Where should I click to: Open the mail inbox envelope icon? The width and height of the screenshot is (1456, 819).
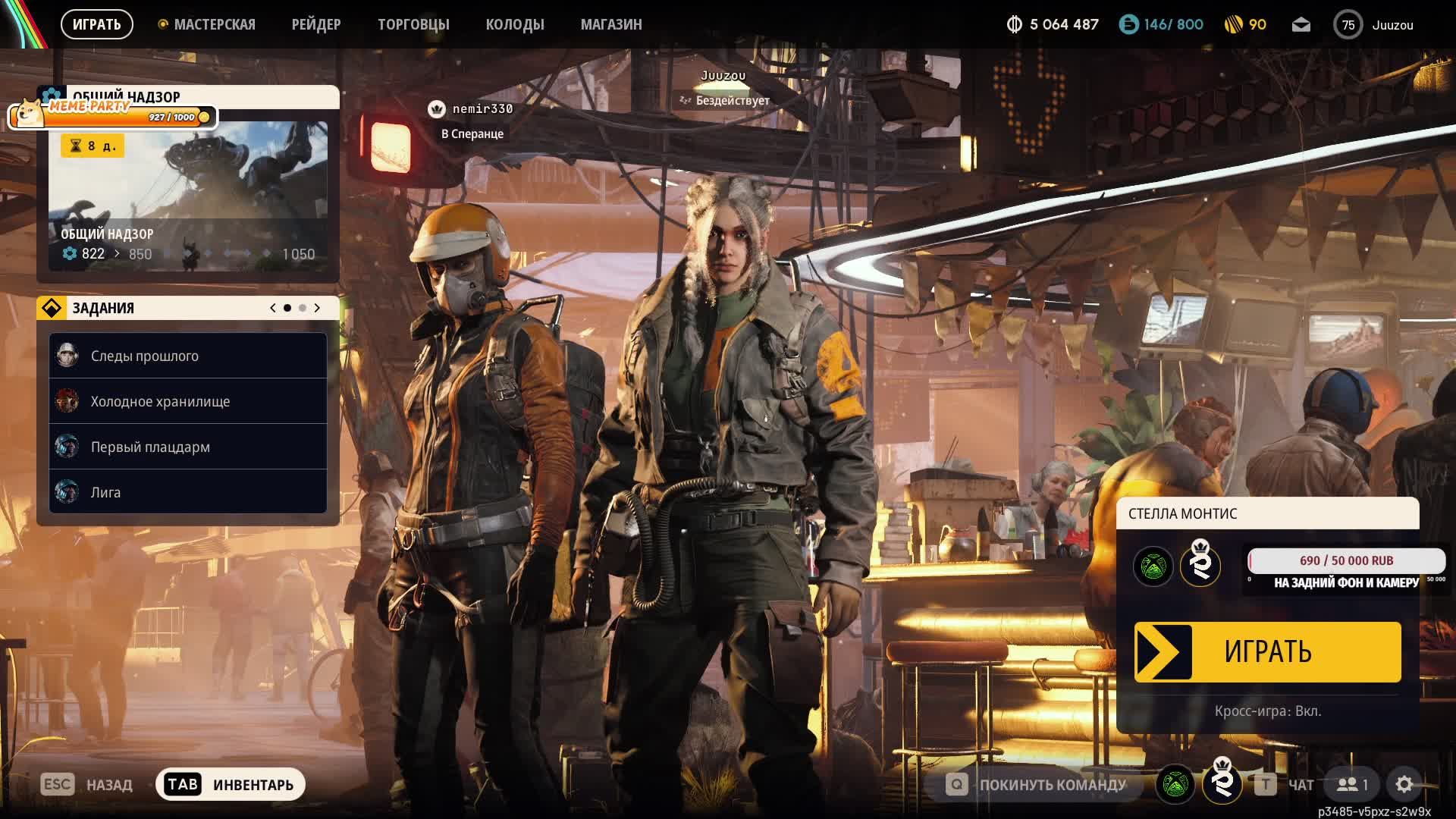coord(1301,25)
